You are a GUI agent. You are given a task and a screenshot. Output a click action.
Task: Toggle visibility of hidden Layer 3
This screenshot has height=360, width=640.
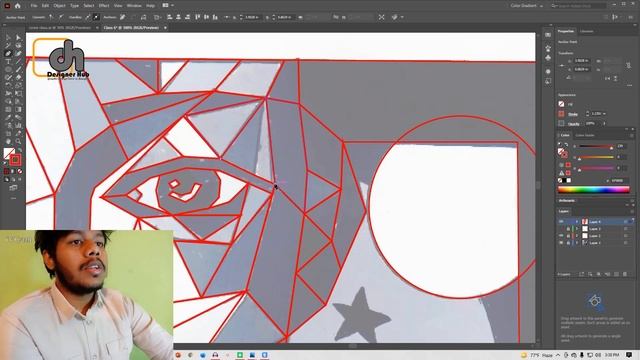click(561, 229)
